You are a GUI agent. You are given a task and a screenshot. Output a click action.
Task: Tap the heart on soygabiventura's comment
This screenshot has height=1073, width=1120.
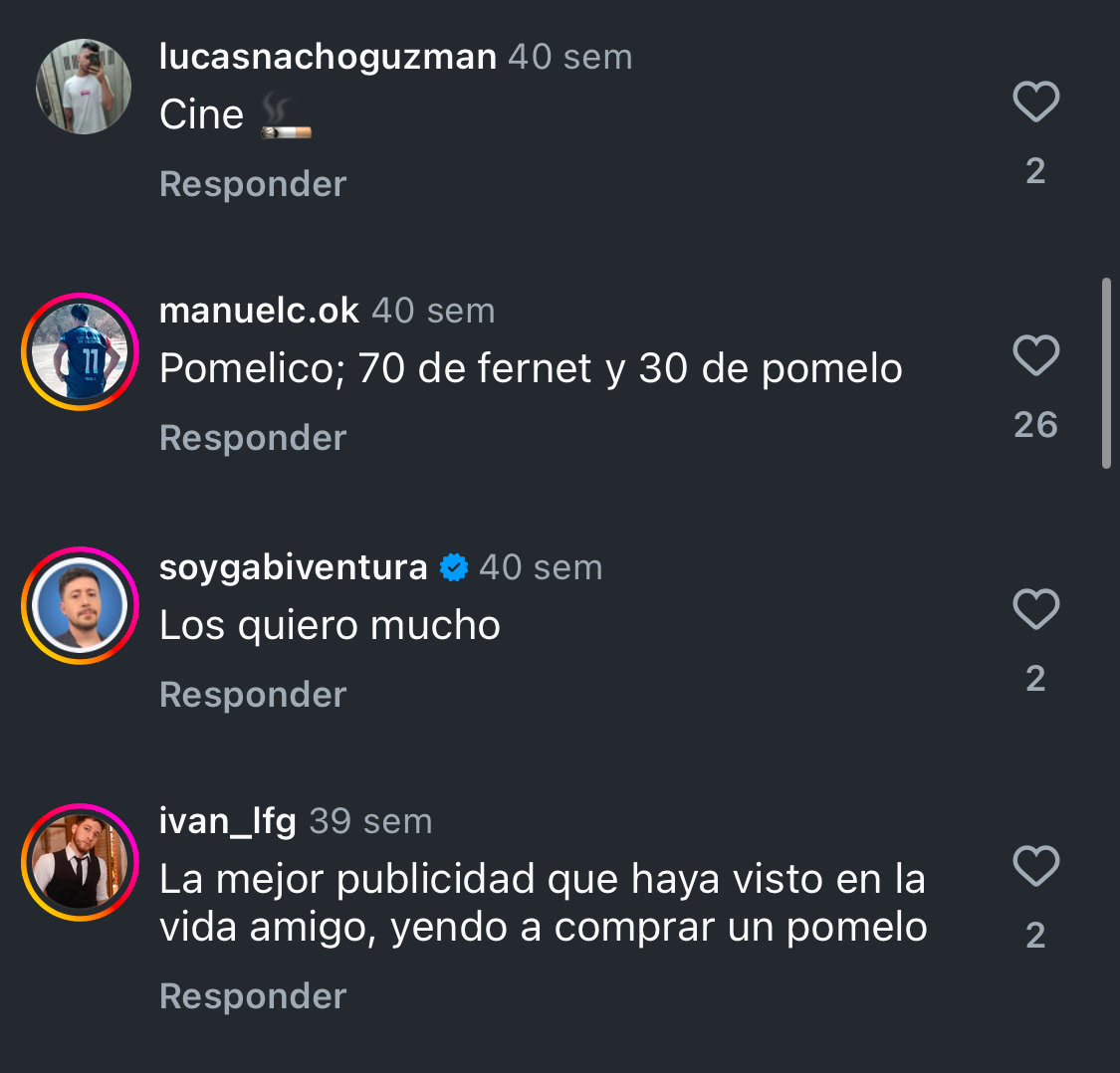1035,609
